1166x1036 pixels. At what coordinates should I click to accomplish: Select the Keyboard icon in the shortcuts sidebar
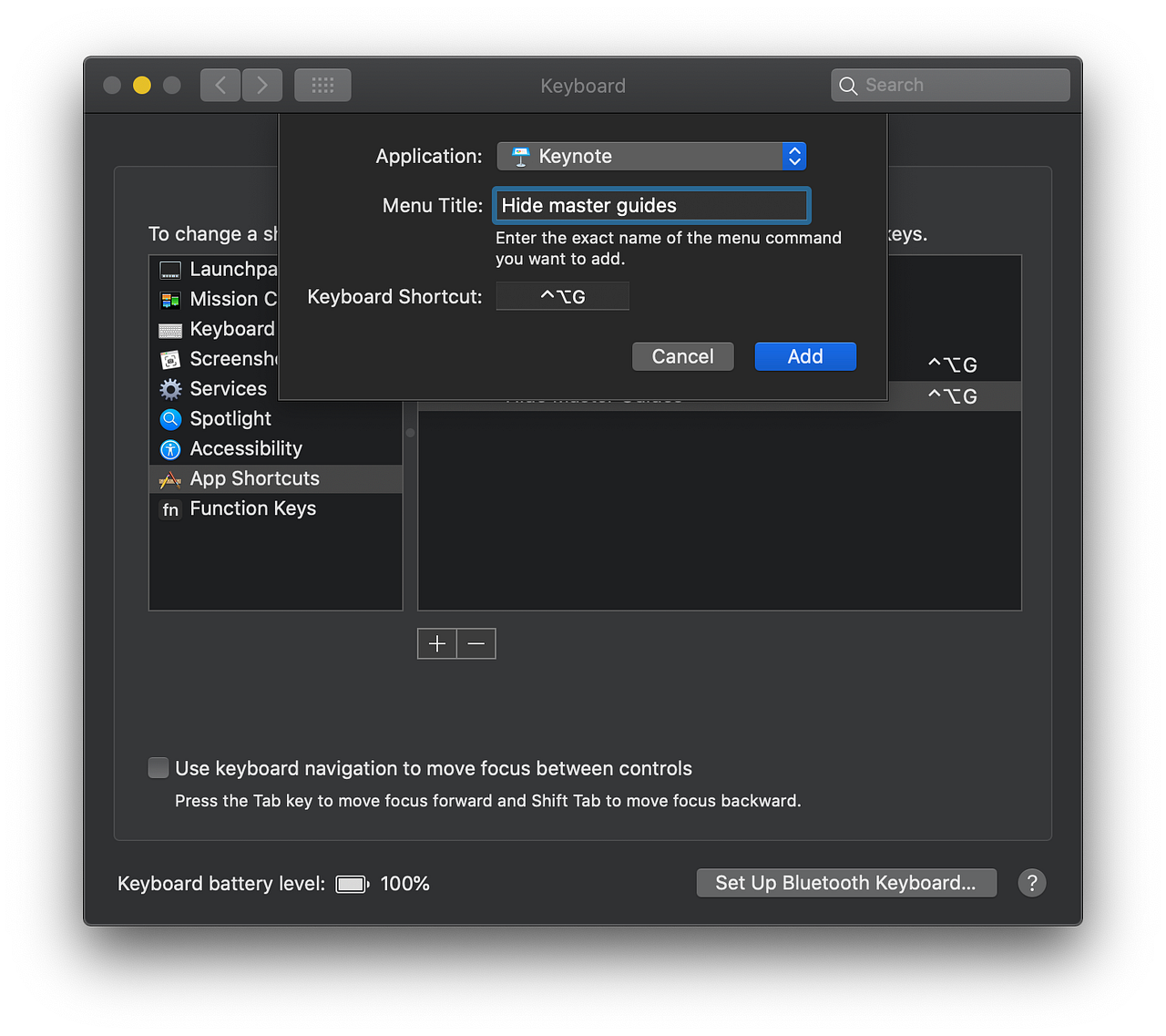coord(170,329)
